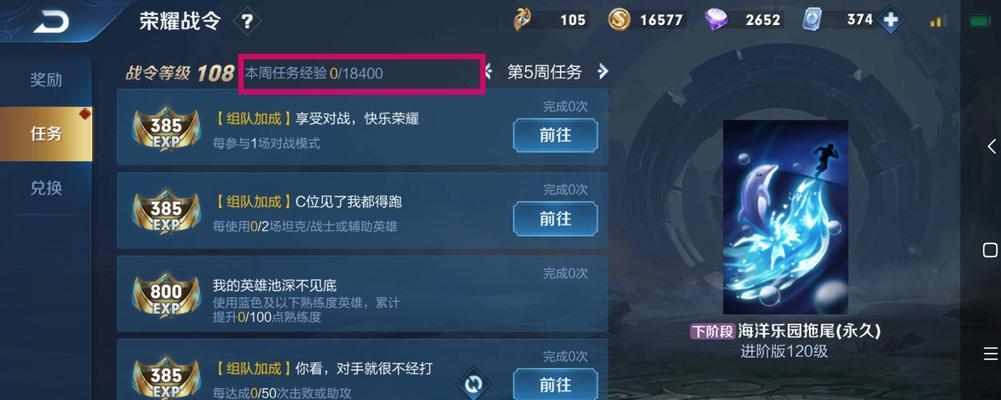Tap the purple diamond currency icon
The image size is (1001, 400).
(x=716, y=20)
